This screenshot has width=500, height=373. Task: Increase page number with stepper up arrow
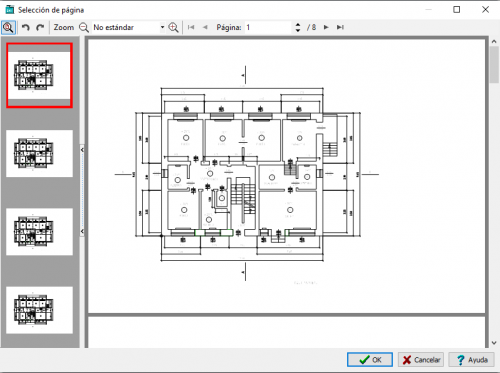click(298, 24)
